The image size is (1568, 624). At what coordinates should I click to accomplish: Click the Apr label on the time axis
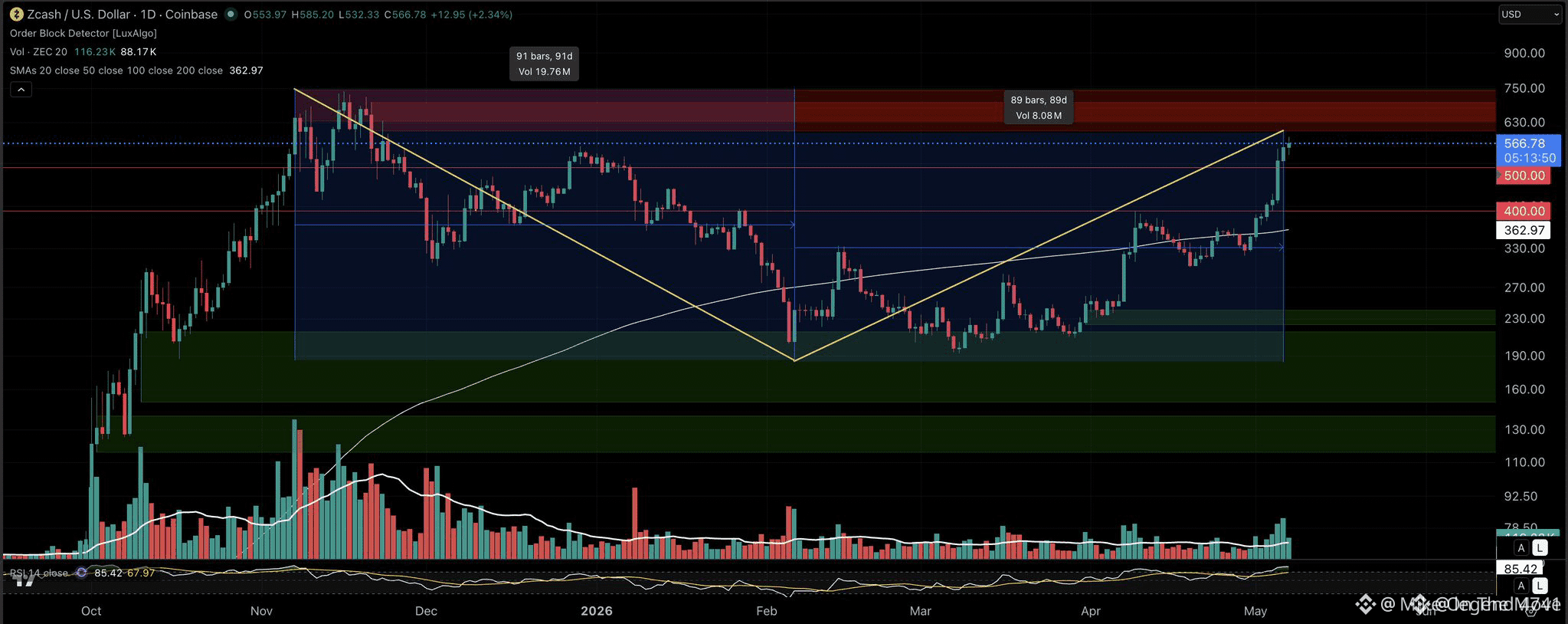click(1091, 611)
